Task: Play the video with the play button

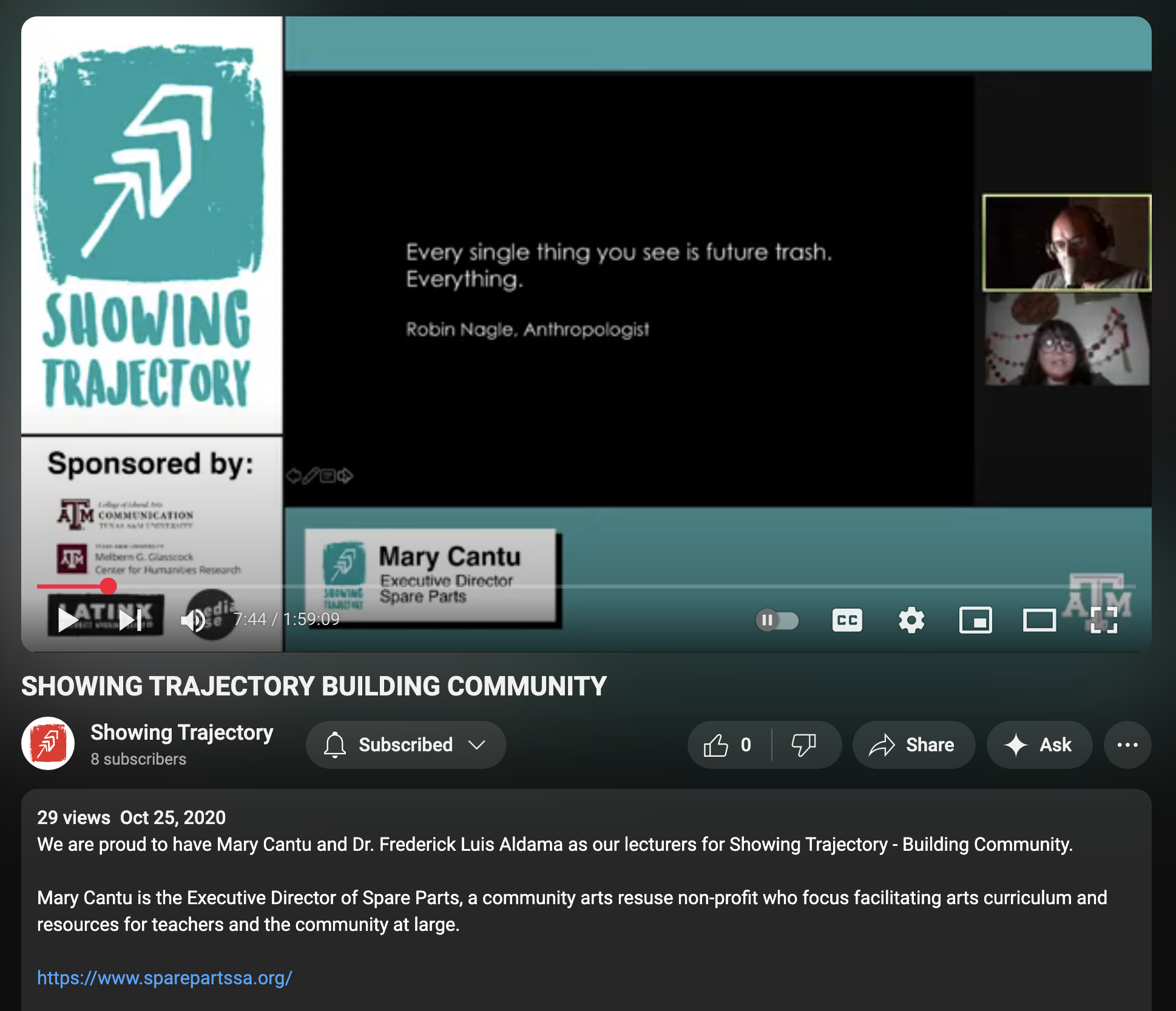Action: pos(67,620)
